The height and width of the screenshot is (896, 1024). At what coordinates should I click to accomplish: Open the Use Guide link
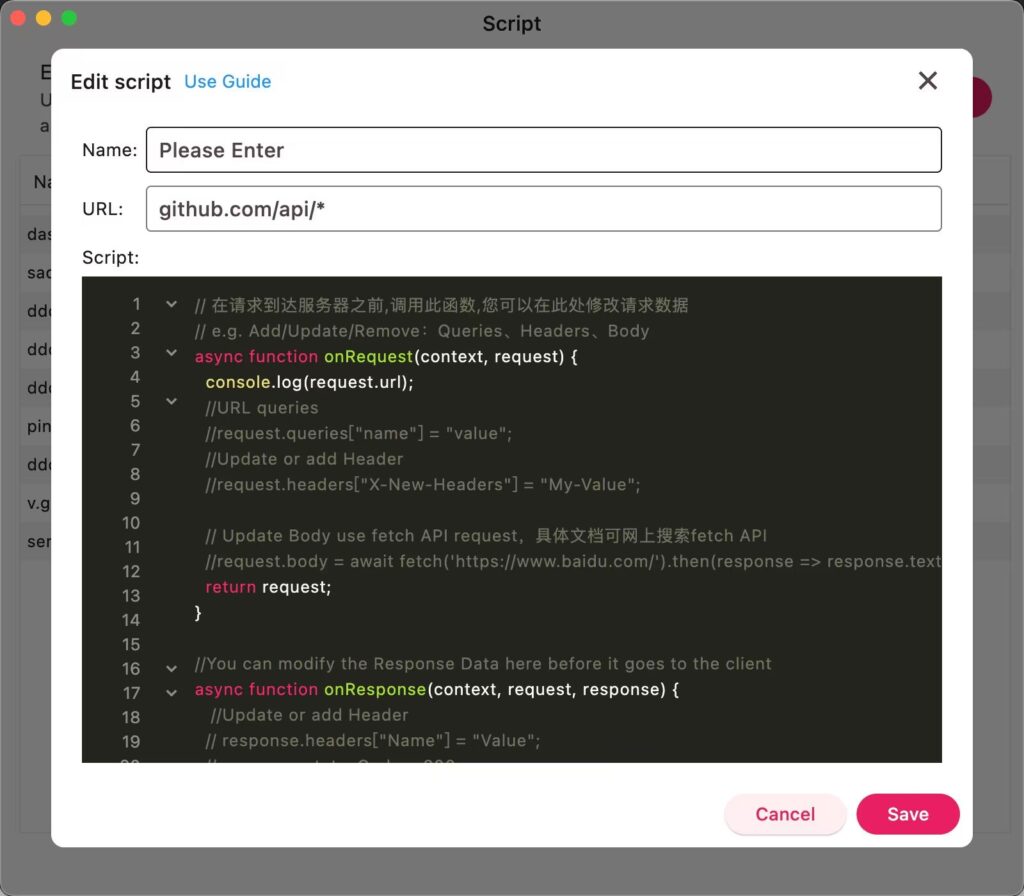coord(227,82)
